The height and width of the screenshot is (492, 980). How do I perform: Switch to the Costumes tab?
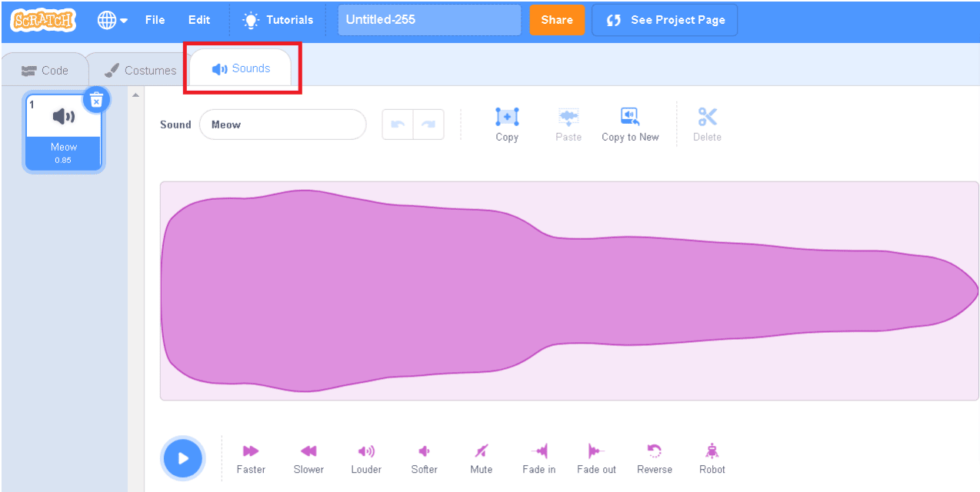(140, 70)
